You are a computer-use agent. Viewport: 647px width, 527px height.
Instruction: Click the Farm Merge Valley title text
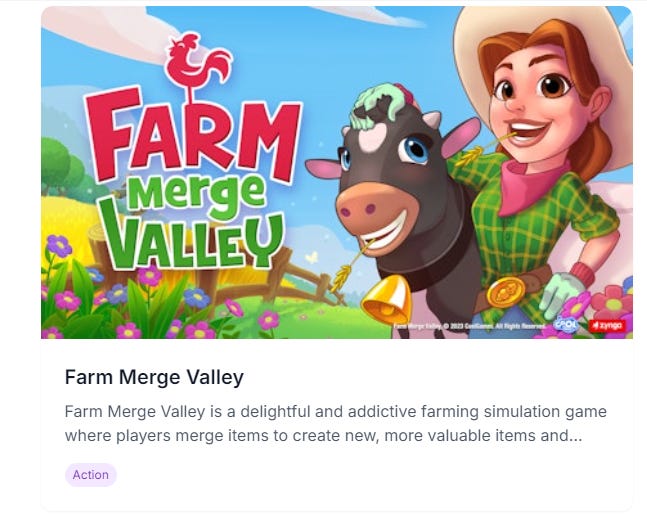click(154, 377)
